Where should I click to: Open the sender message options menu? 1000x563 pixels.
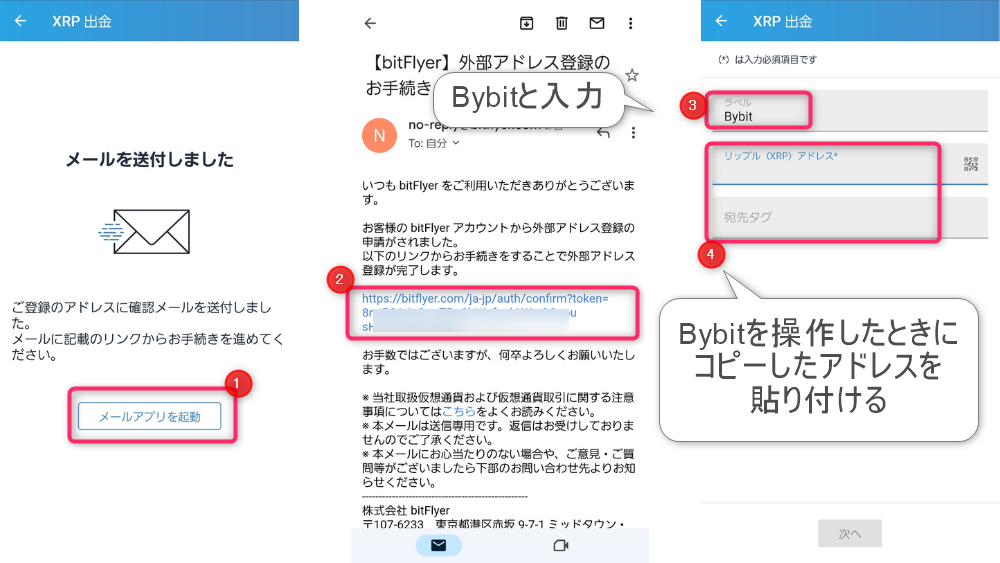[633, 133]
